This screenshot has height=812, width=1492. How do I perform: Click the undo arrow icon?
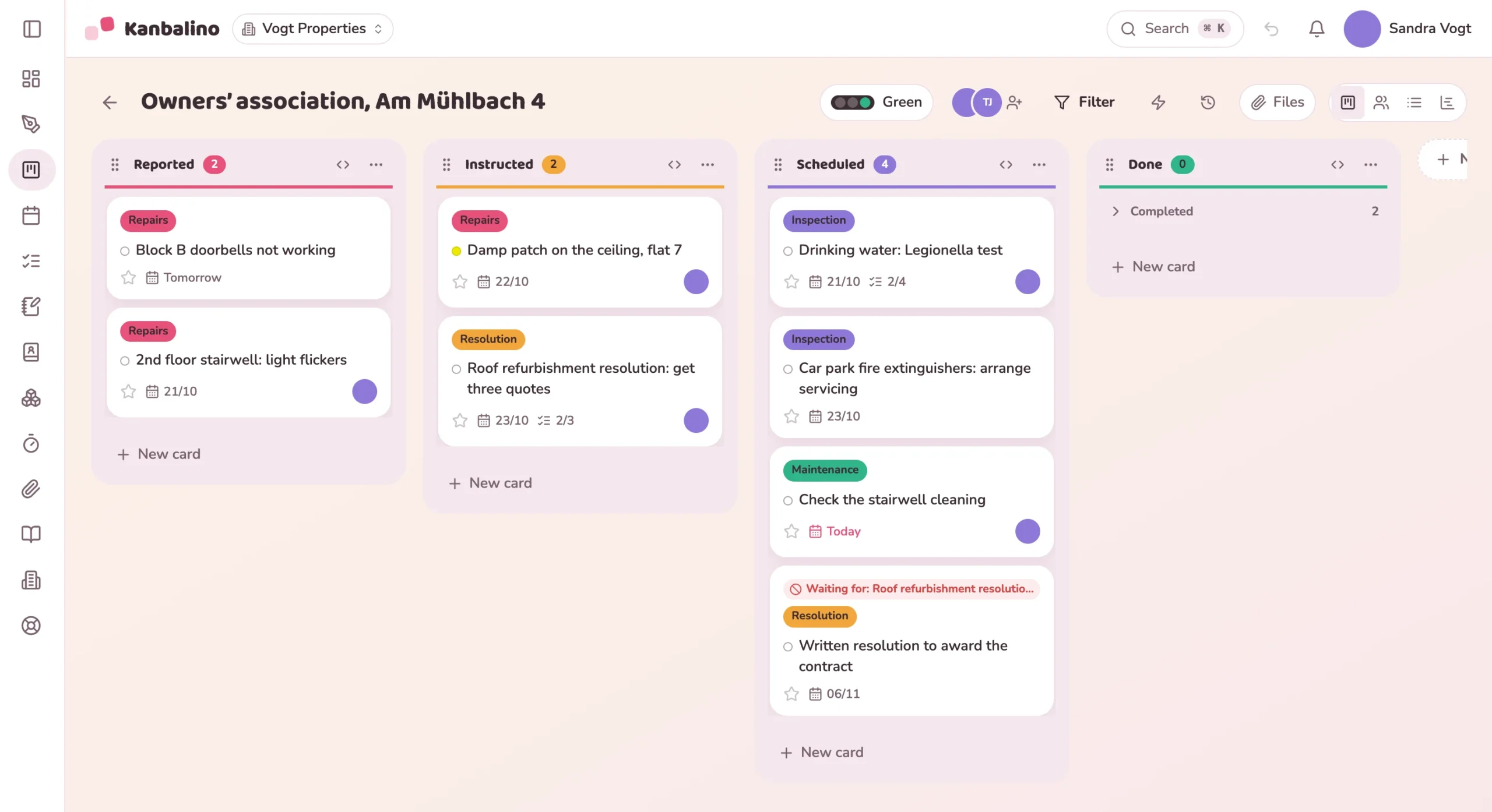[1271, 29]
